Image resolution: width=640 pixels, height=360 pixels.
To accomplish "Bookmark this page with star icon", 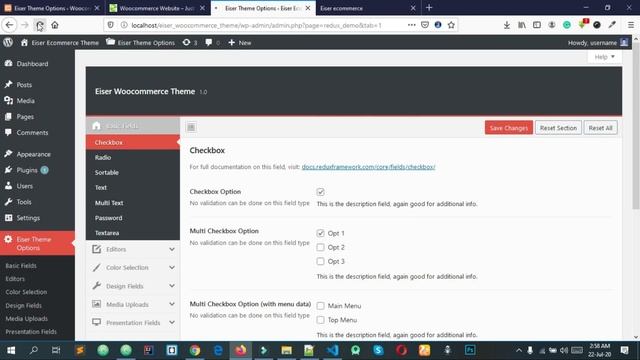I will click(451, 25).
